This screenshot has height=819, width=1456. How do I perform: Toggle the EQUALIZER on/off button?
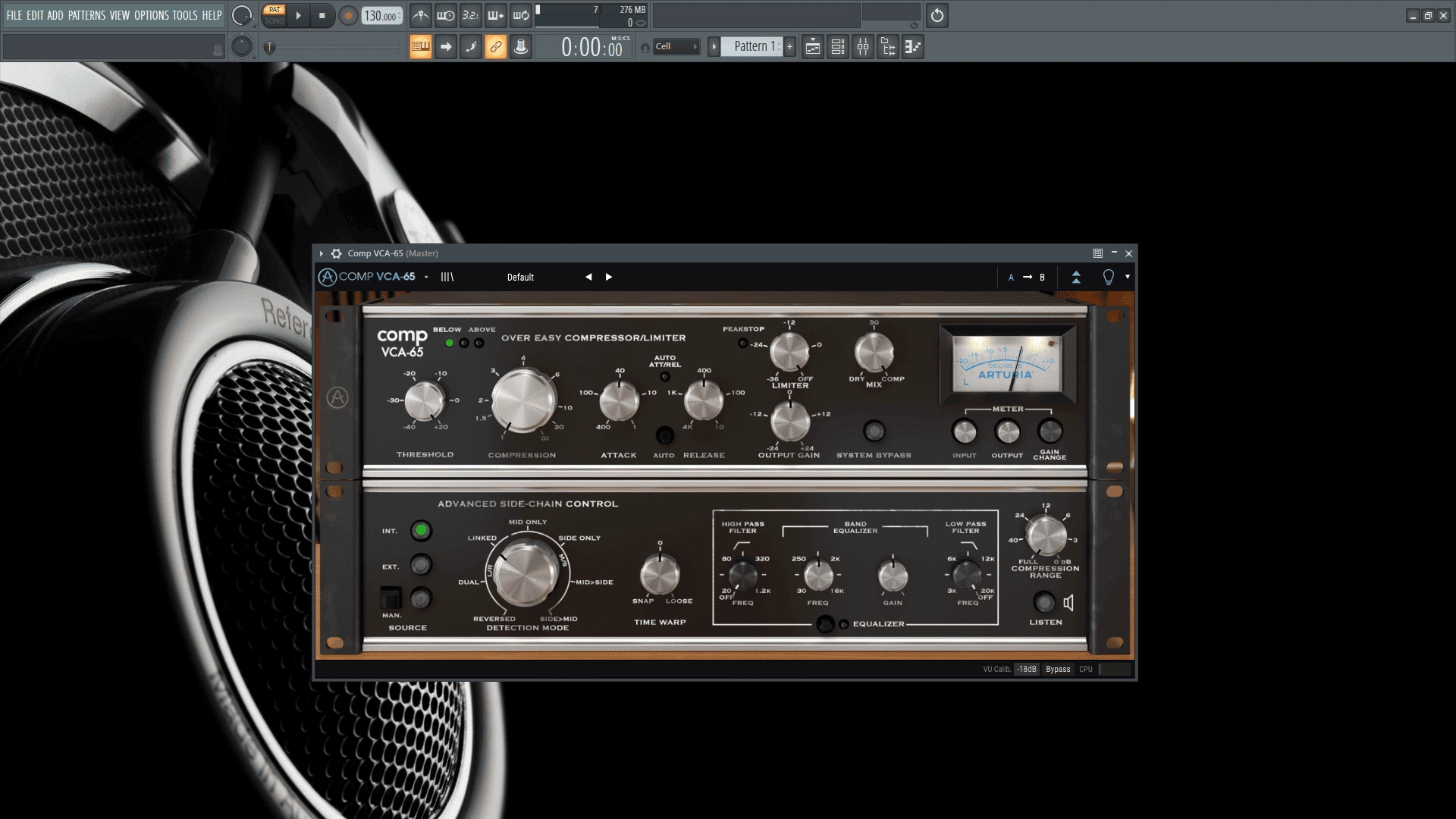(826, 624)
